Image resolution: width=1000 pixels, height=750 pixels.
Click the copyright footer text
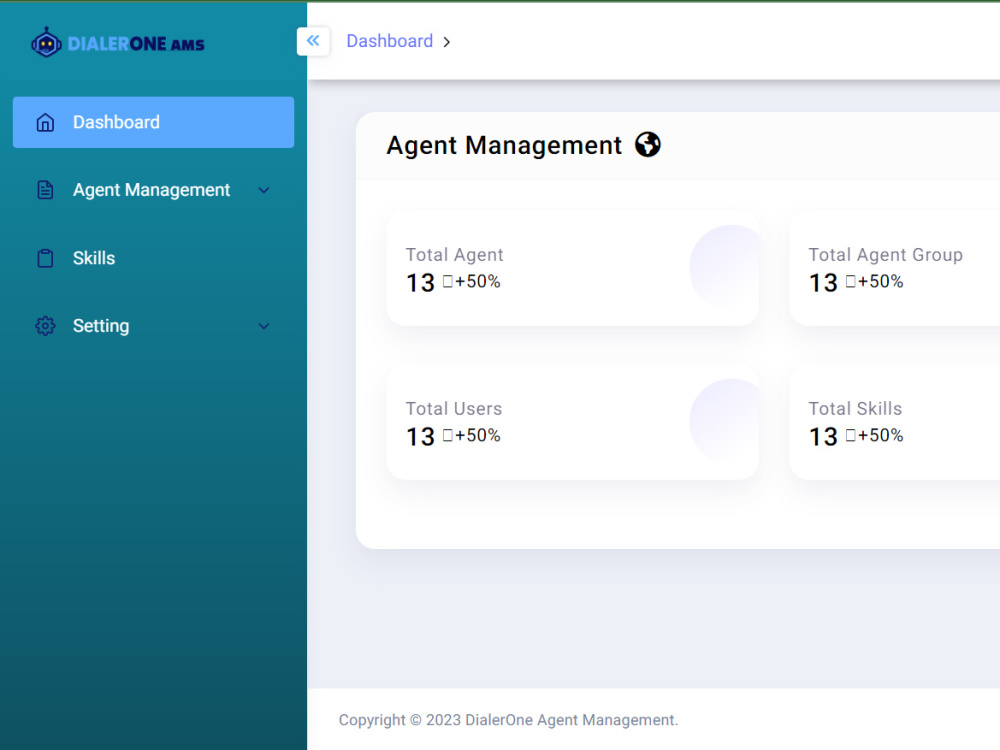click(x=508, y=720)
